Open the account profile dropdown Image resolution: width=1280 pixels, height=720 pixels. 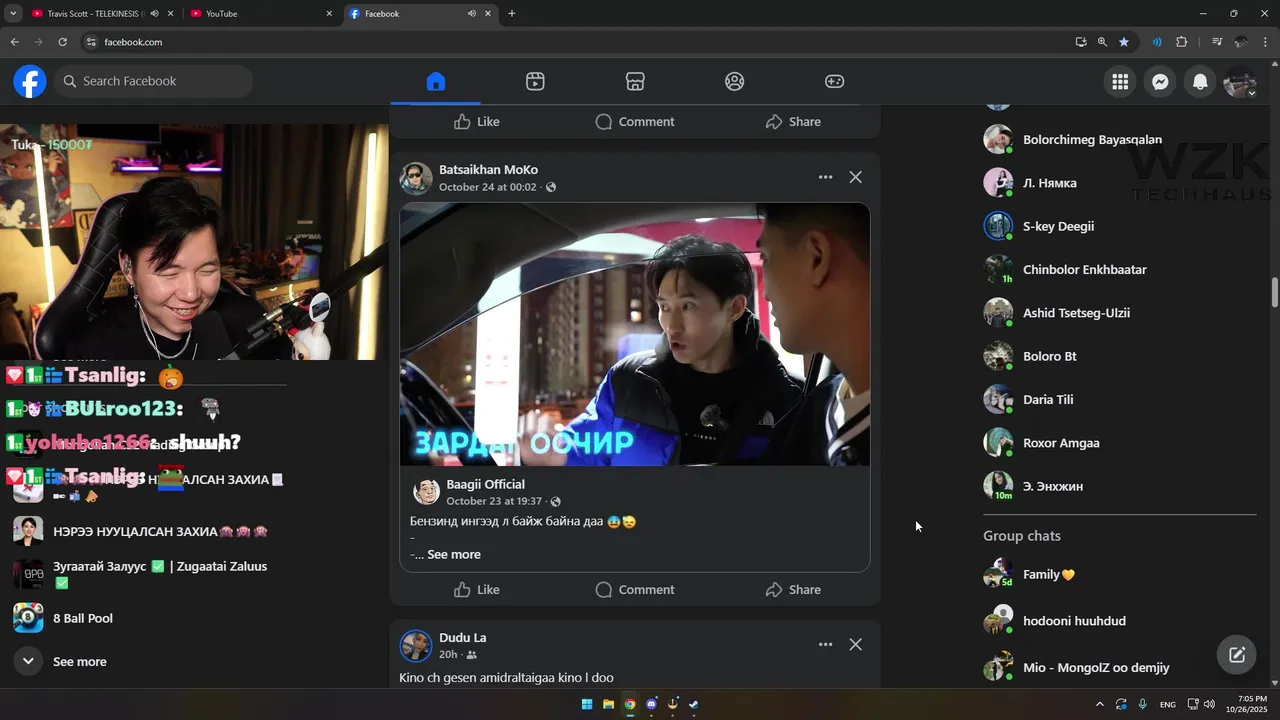tap(1240, 82)
